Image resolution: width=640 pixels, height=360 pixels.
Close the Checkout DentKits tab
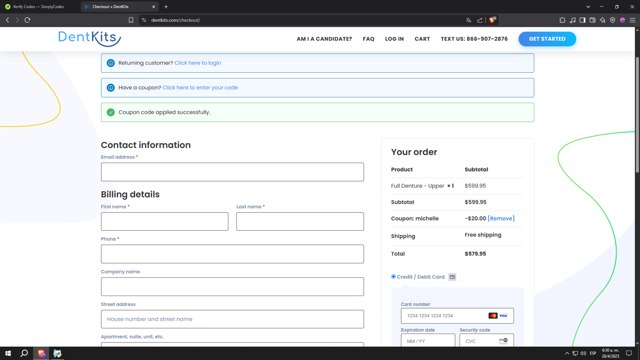pos(153,7)
